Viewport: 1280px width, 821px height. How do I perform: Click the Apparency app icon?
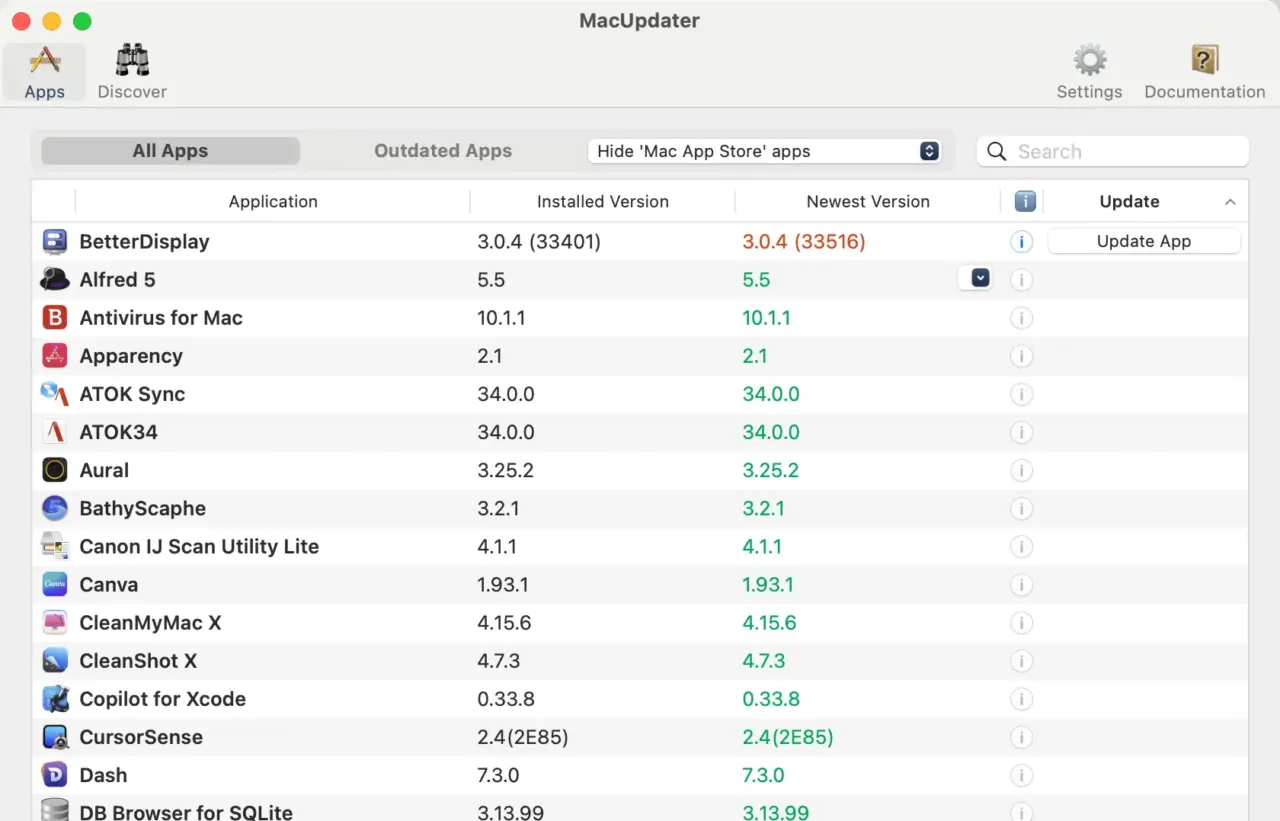click(54, 355)
